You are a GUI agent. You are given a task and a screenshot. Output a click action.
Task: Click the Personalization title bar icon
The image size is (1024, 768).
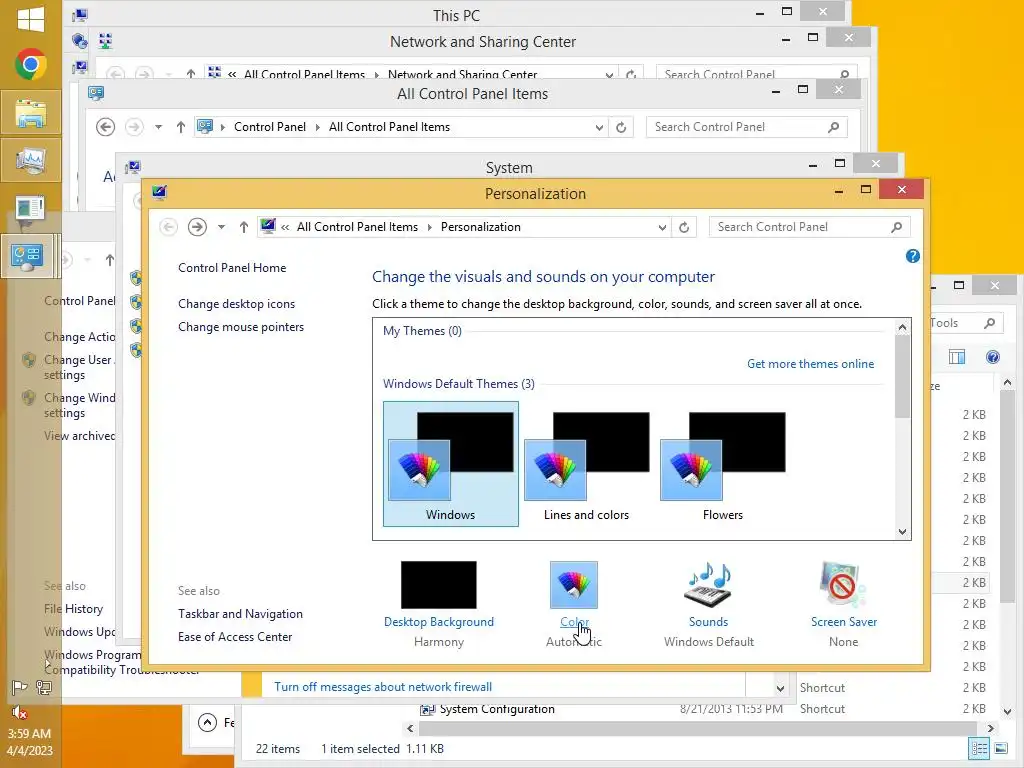point(159,192)
